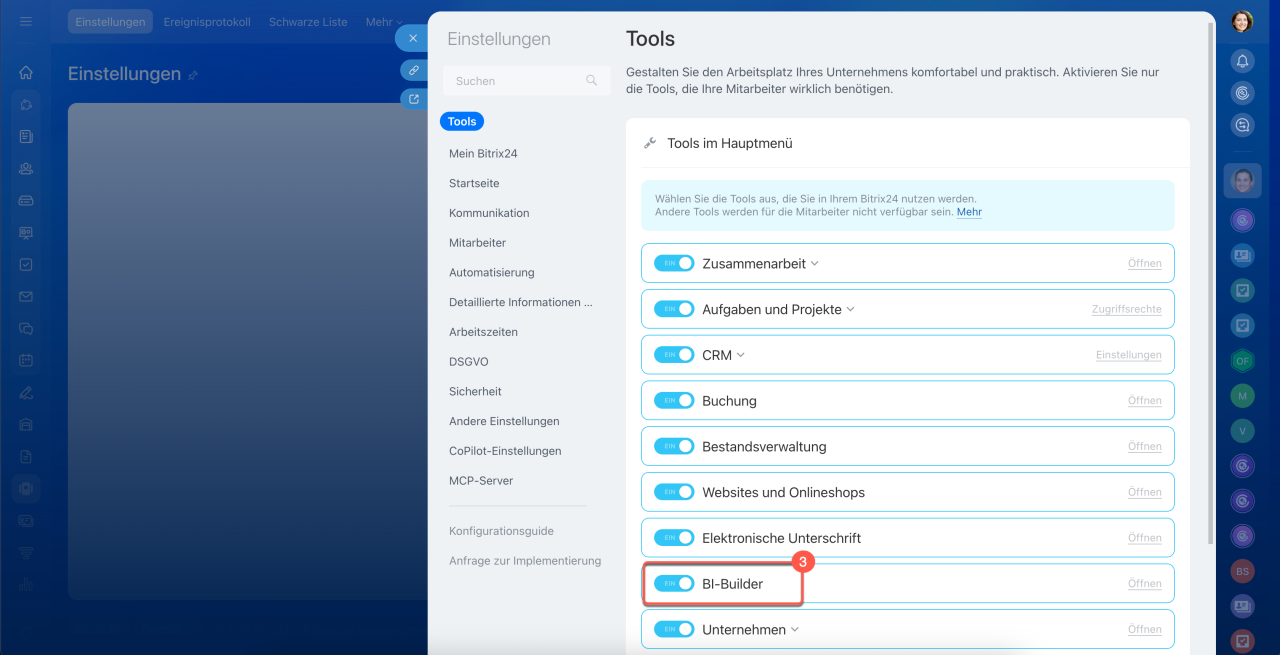The height and width of the screenshot is (655, 1280).
Task: Open slider in new window icon
Action: (x=413, y=99)
